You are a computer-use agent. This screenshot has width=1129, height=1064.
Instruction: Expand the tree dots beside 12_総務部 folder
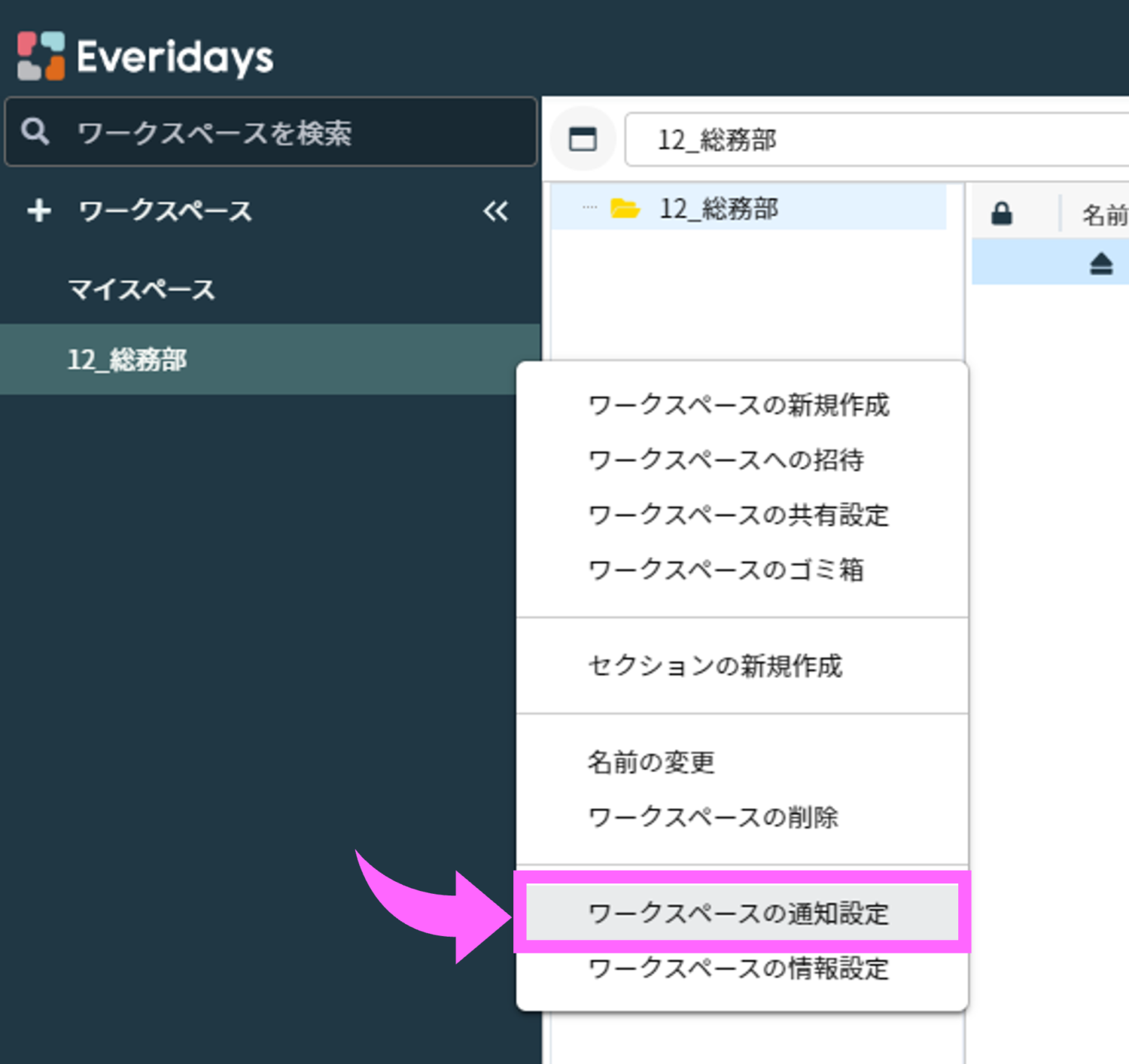pyautogui.click(x=589, y=208)
